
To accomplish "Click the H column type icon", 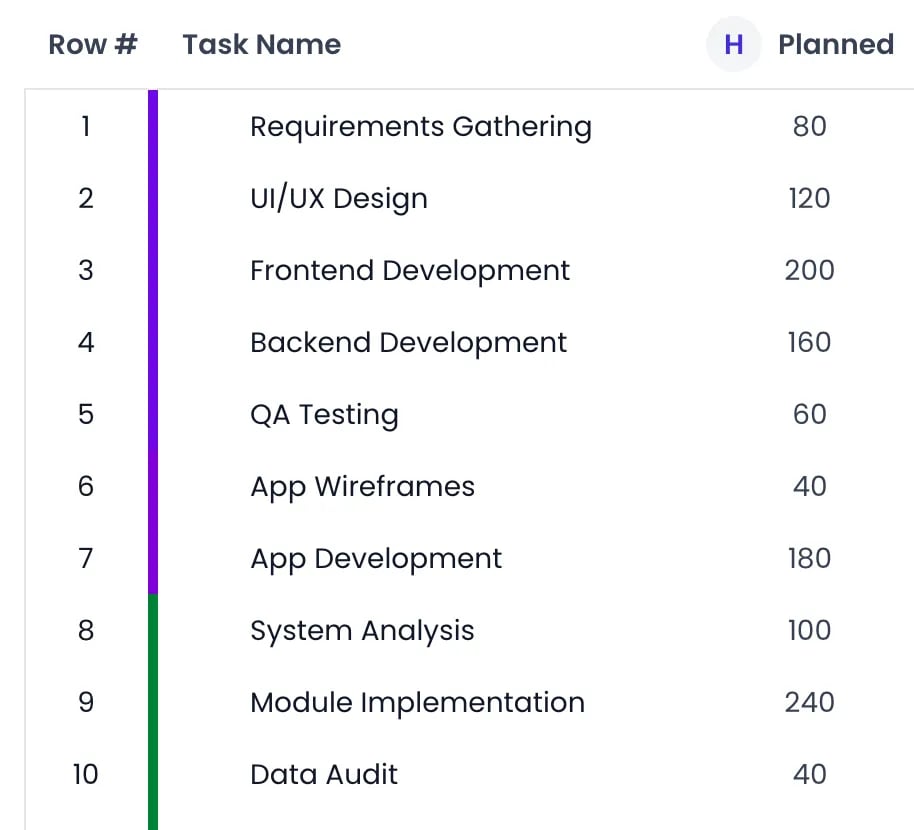I will pyautogui.click(x=733, y=44).
